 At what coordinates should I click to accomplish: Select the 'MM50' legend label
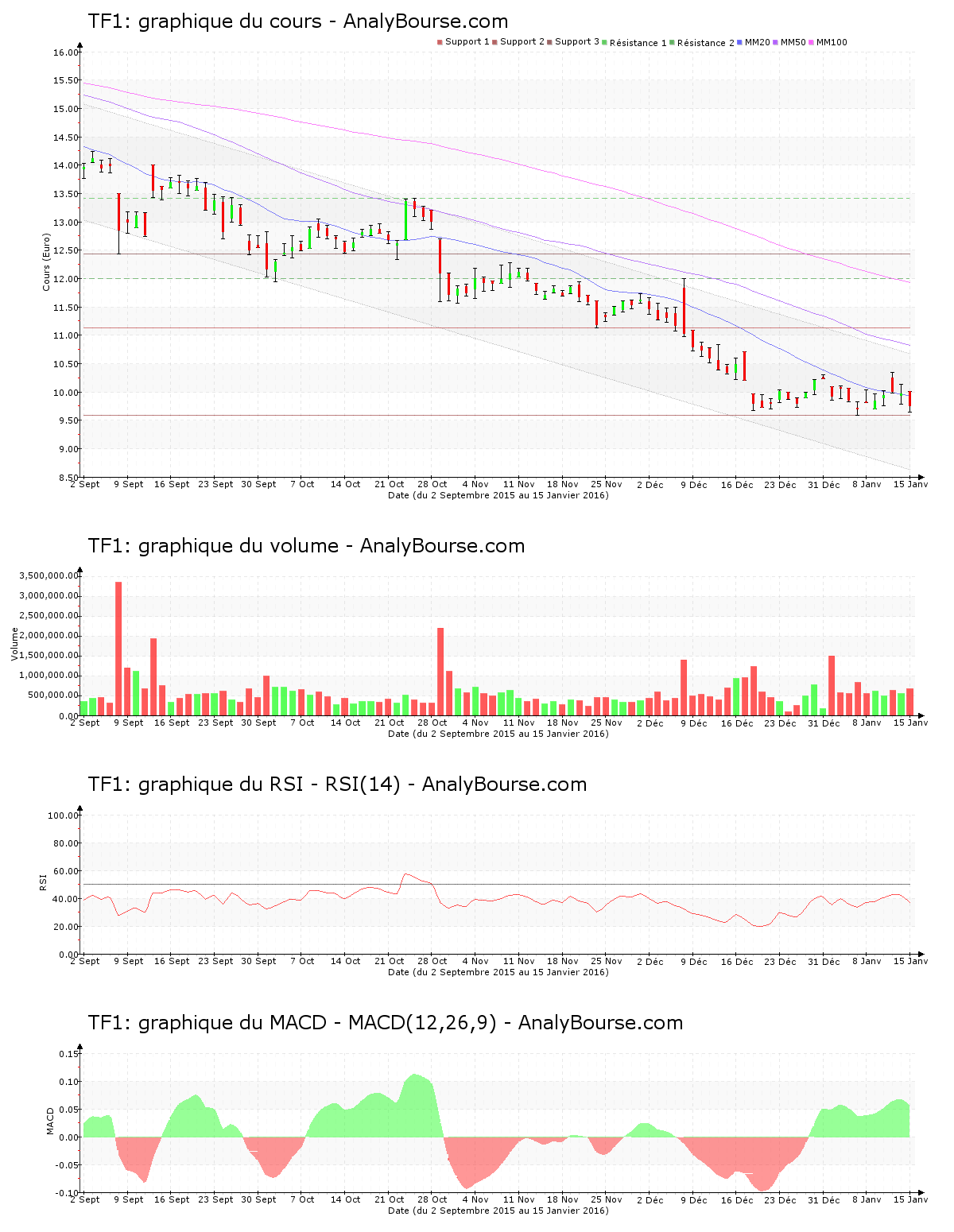(x=793, y=42)
